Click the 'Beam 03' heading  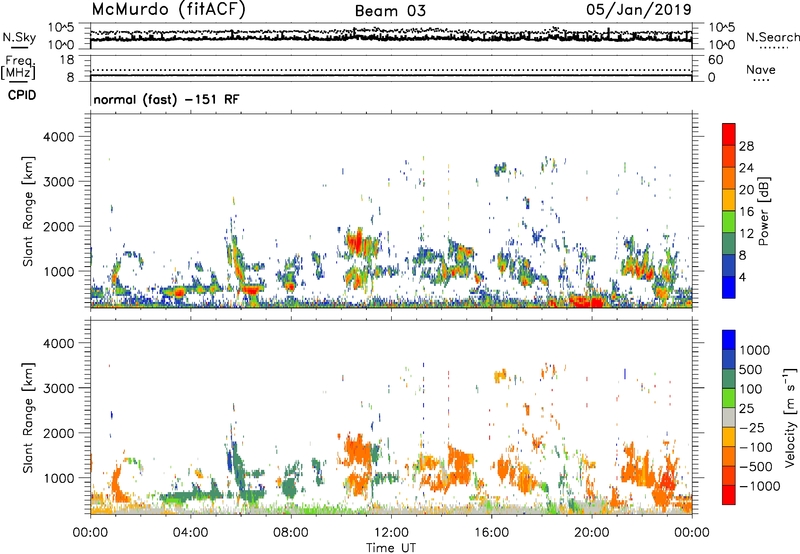(390, 11)
